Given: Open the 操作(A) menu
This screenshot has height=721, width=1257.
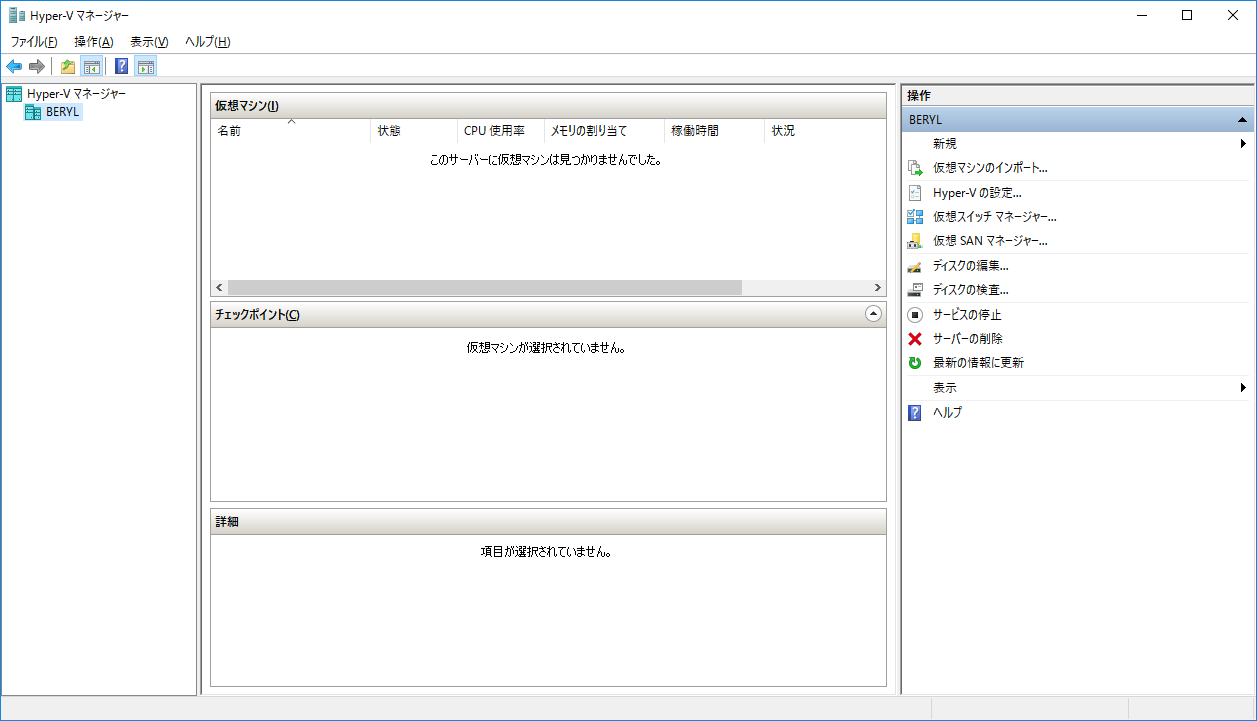Looking at the screenshot, I should [x=94, y=42].
